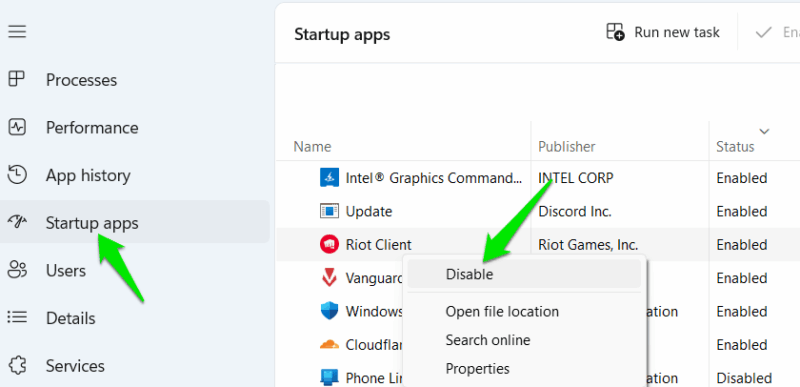Sort by the Status column header

tap(735, 147)
